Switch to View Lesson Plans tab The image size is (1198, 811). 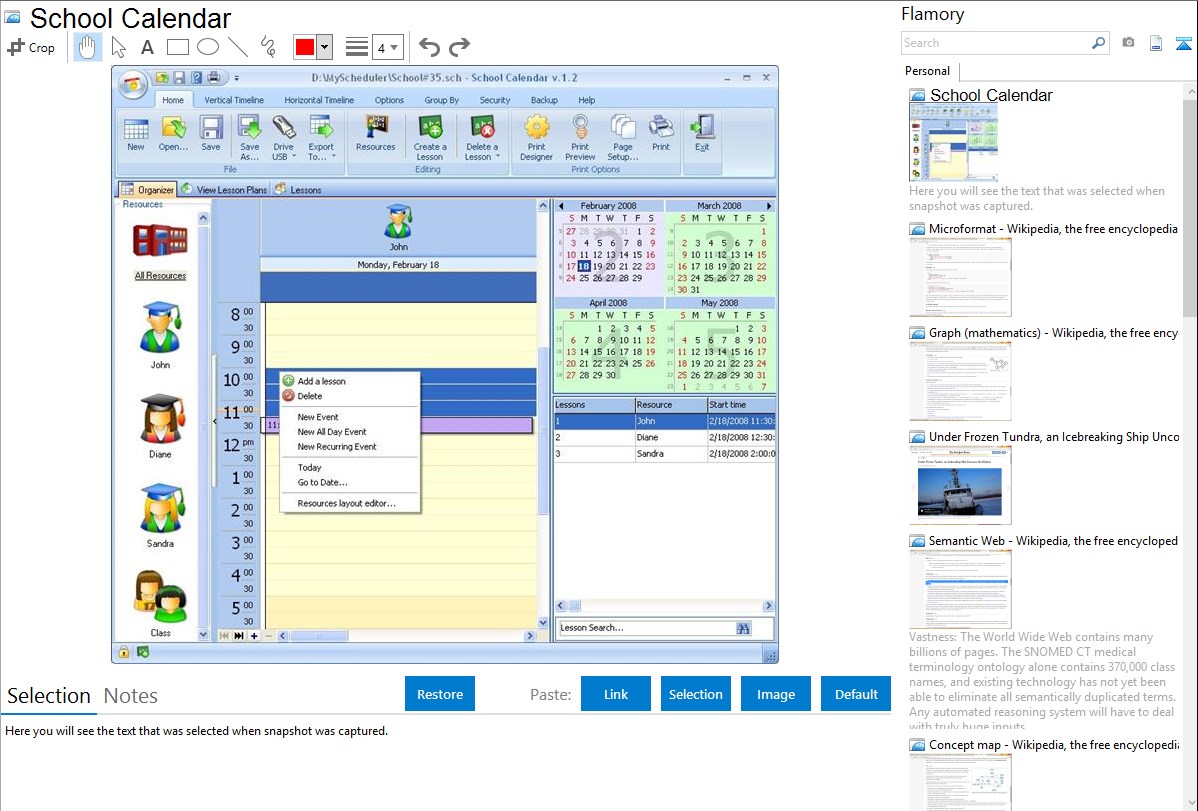pyautogui.click(x=225, y=190)
